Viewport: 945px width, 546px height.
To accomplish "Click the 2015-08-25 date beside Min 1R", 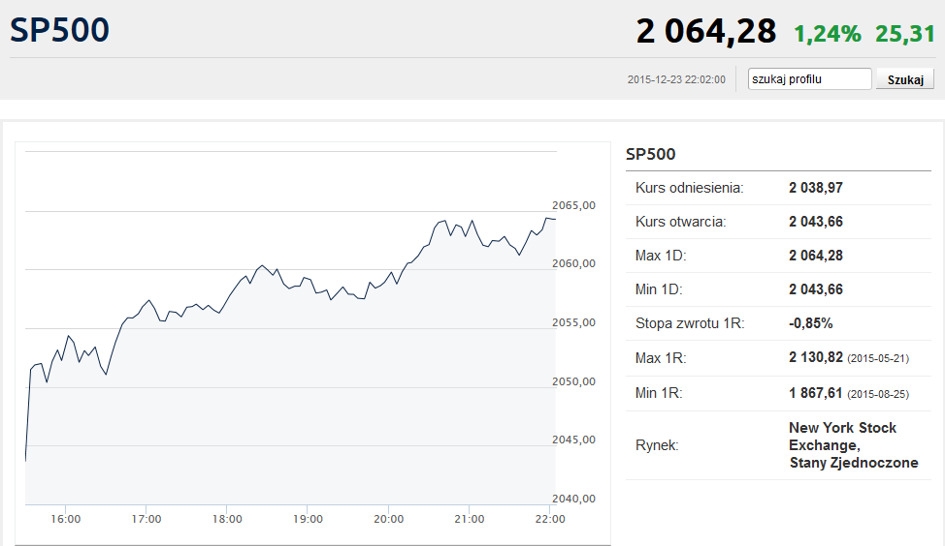I will 878,394.
